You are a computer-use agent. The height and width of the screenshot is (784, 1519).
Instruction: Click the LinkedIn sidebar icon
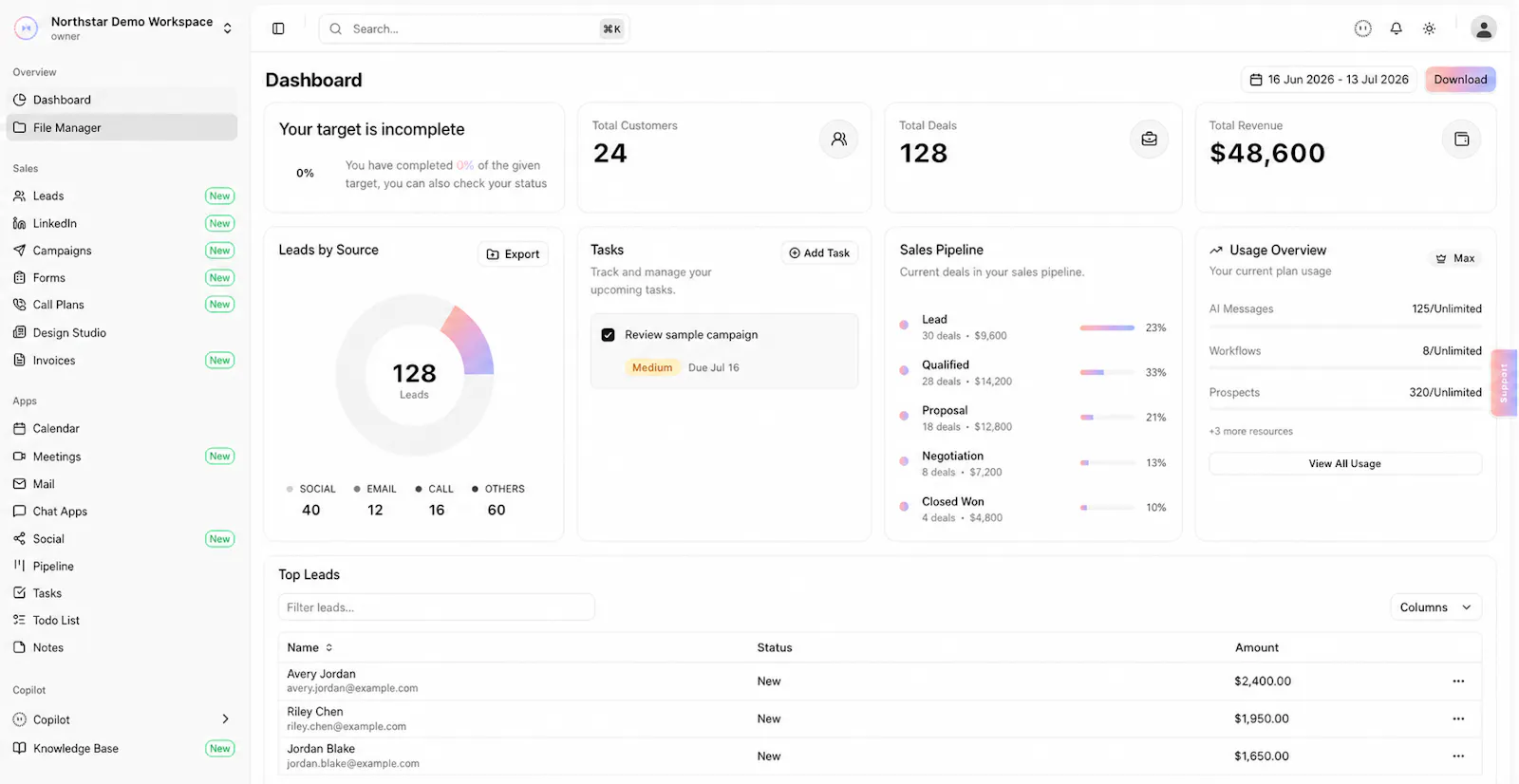[19, 223]
